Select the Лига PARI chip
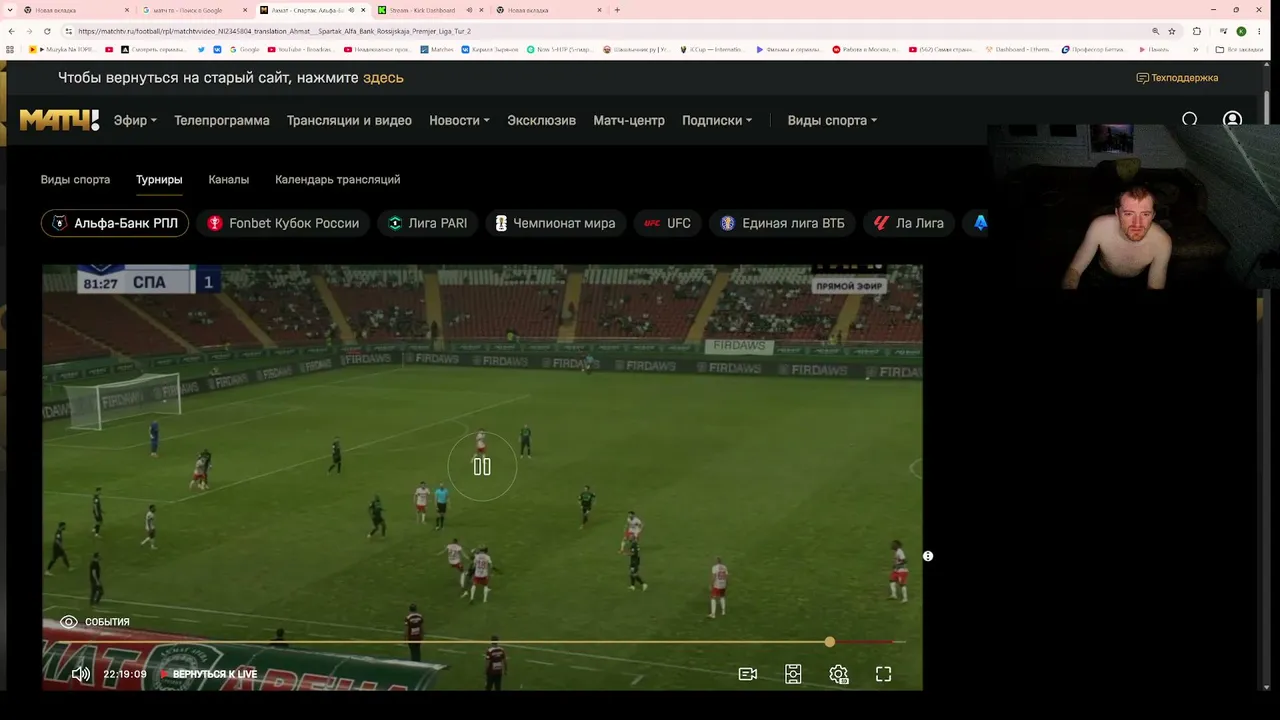Screen dimensions: 1280x720 [428, 223]
